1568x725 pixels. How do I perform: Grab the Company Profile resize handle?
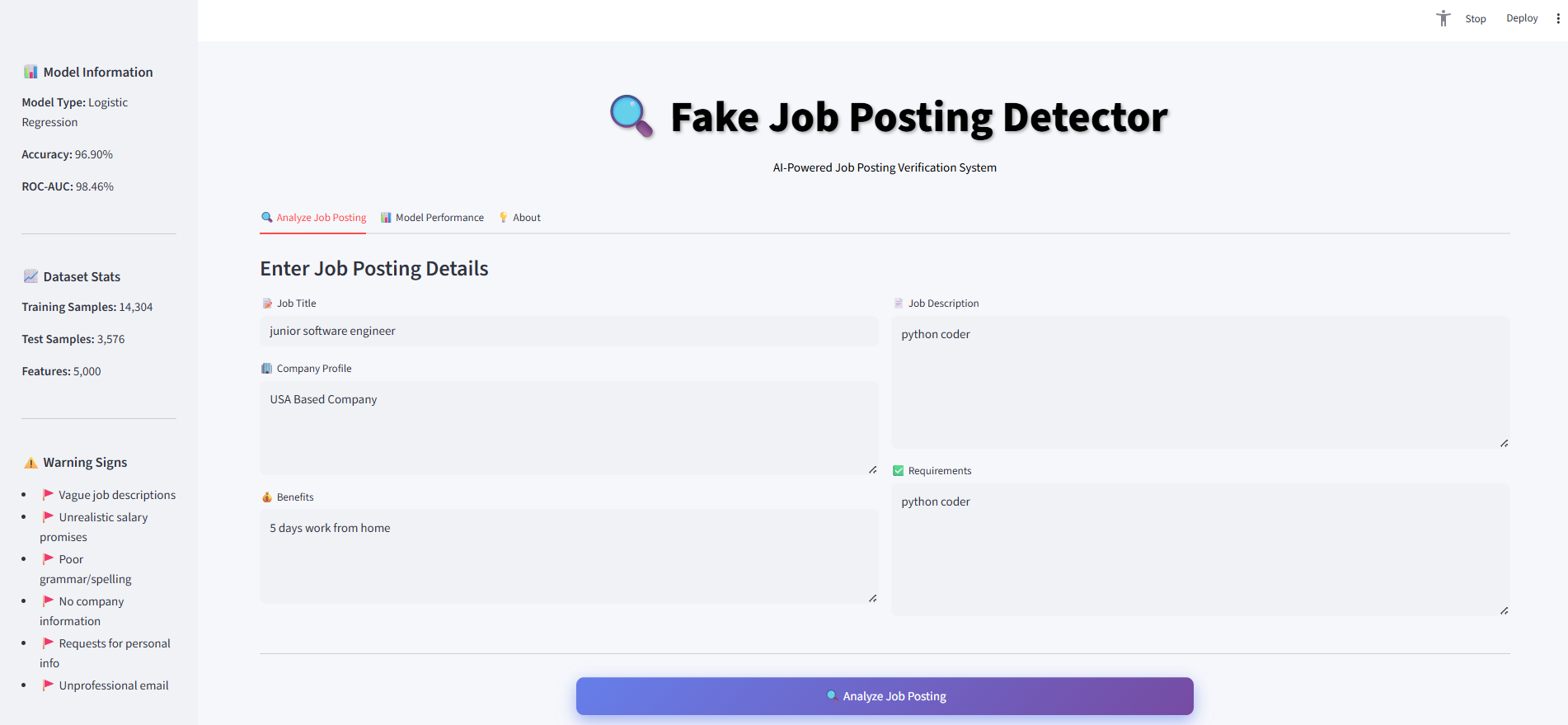pyautogui.click(x=872, y=469)
